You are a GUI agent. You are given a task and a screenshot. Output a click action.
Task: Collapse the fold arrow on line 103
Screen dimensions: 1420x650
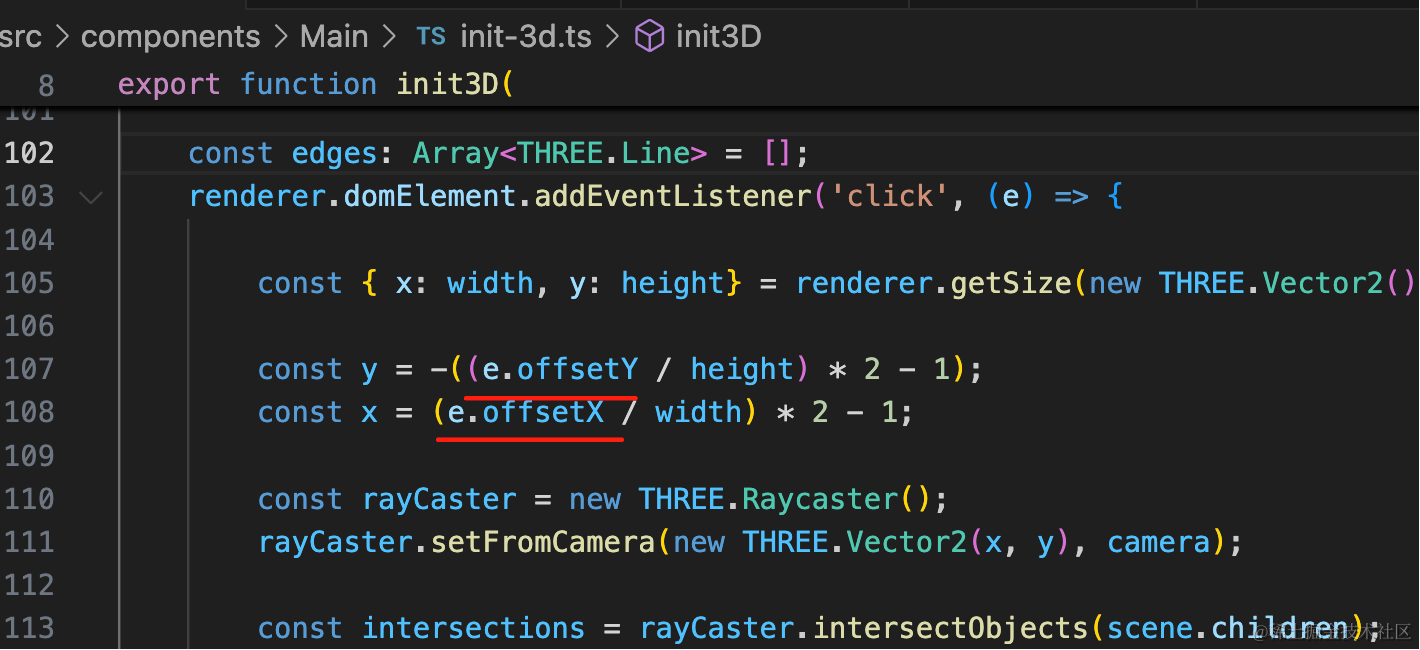pos(91,197)
